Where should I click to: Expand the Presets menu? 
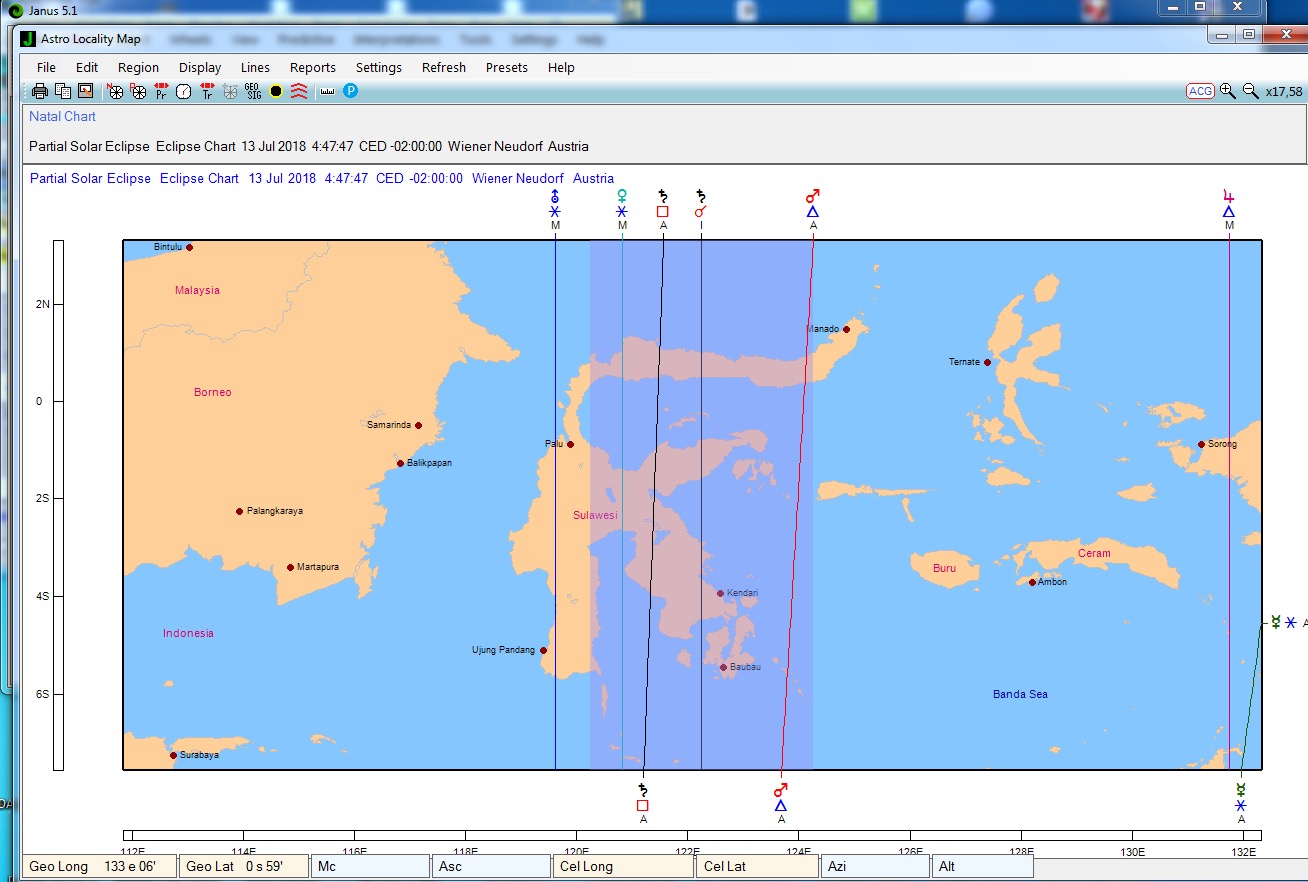click(506, 68)
